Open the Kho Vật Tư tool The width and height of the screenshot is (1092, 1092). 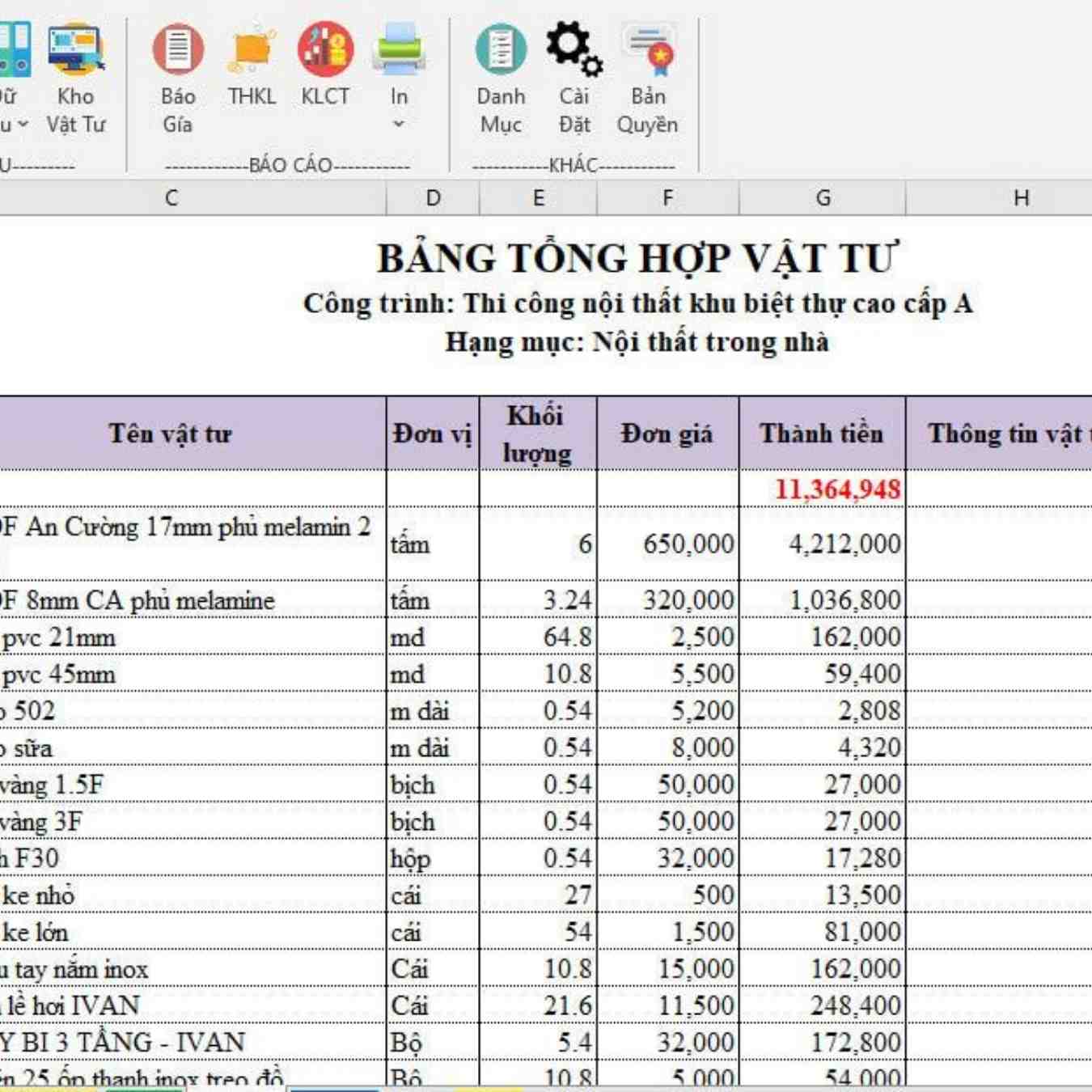[75, 78]
